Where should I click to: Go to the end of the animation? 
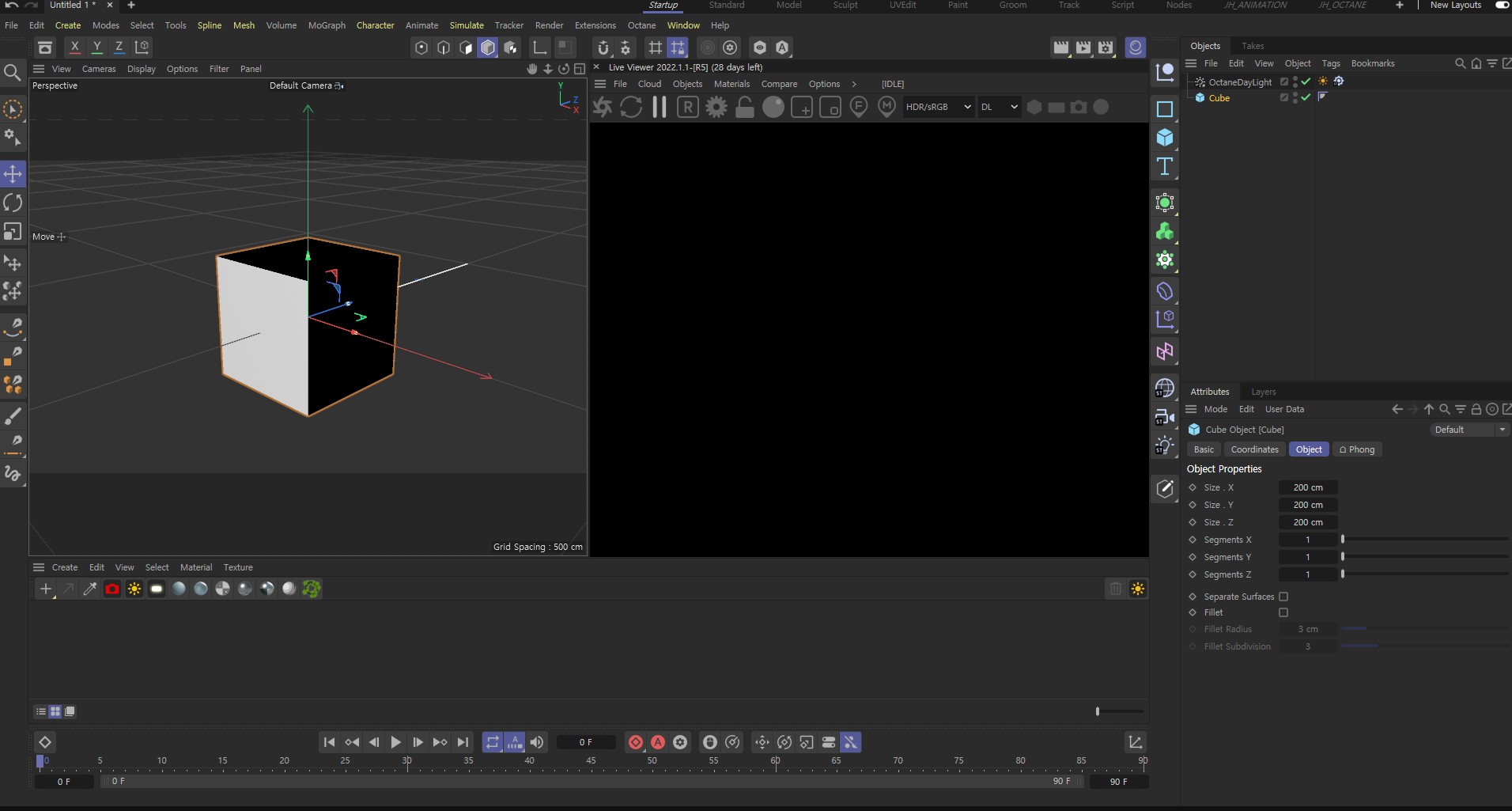pos(463,742)
